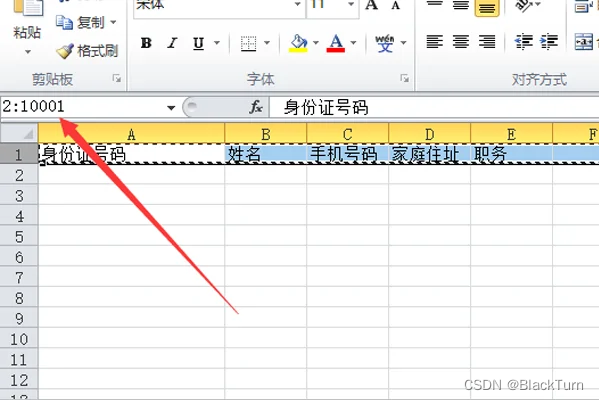Screen dimensions: 599x400
Task: Select column A header
Action: pos(131,134)
